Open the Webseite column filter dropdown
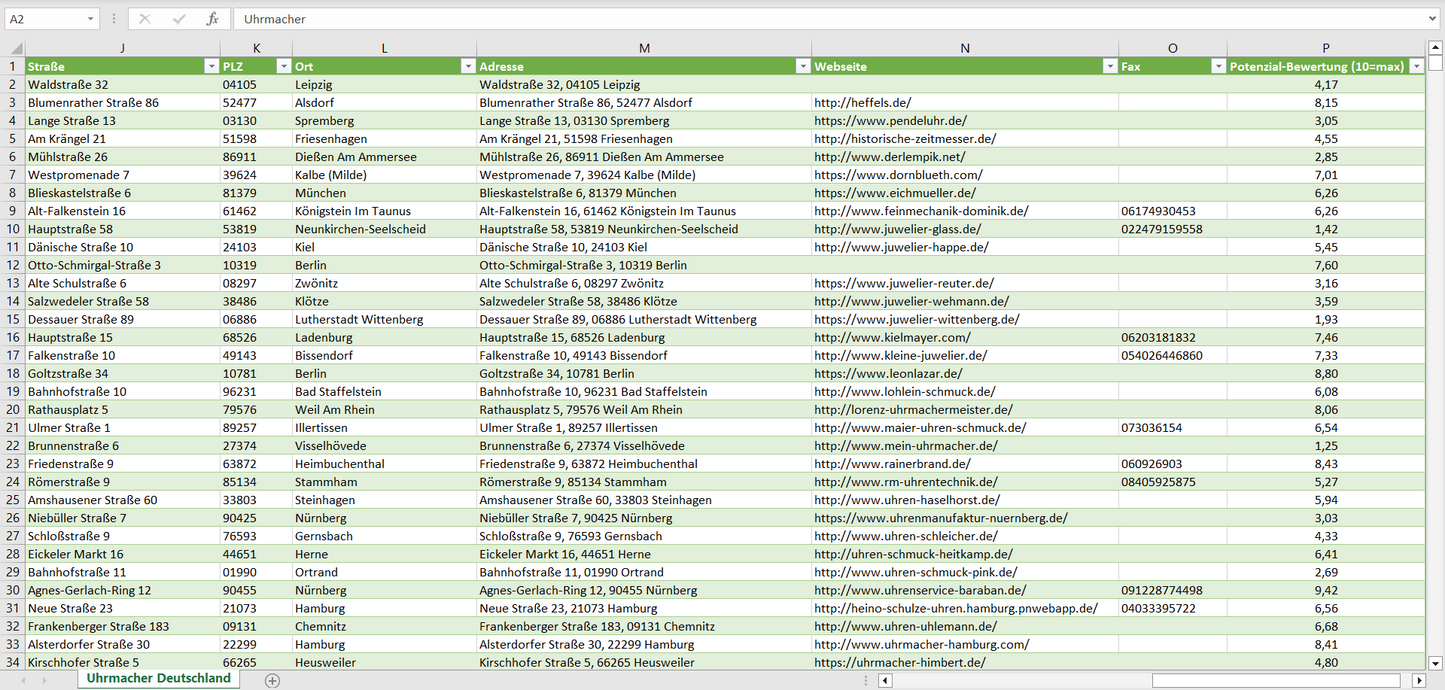This screenshot has width=1445, height=690. (1109, 66)
